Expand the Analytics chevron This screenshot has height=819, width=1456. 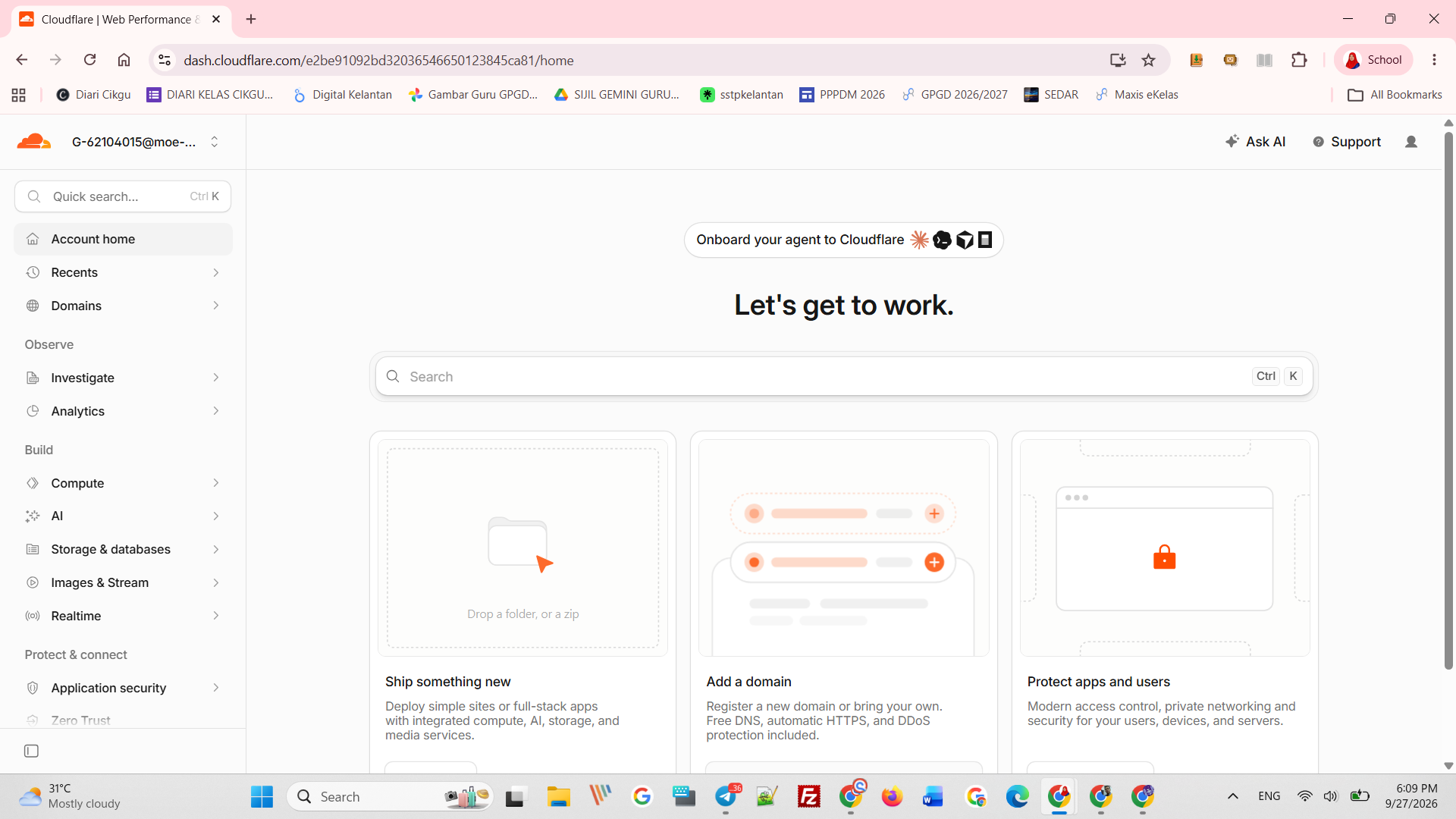(216, 411)
